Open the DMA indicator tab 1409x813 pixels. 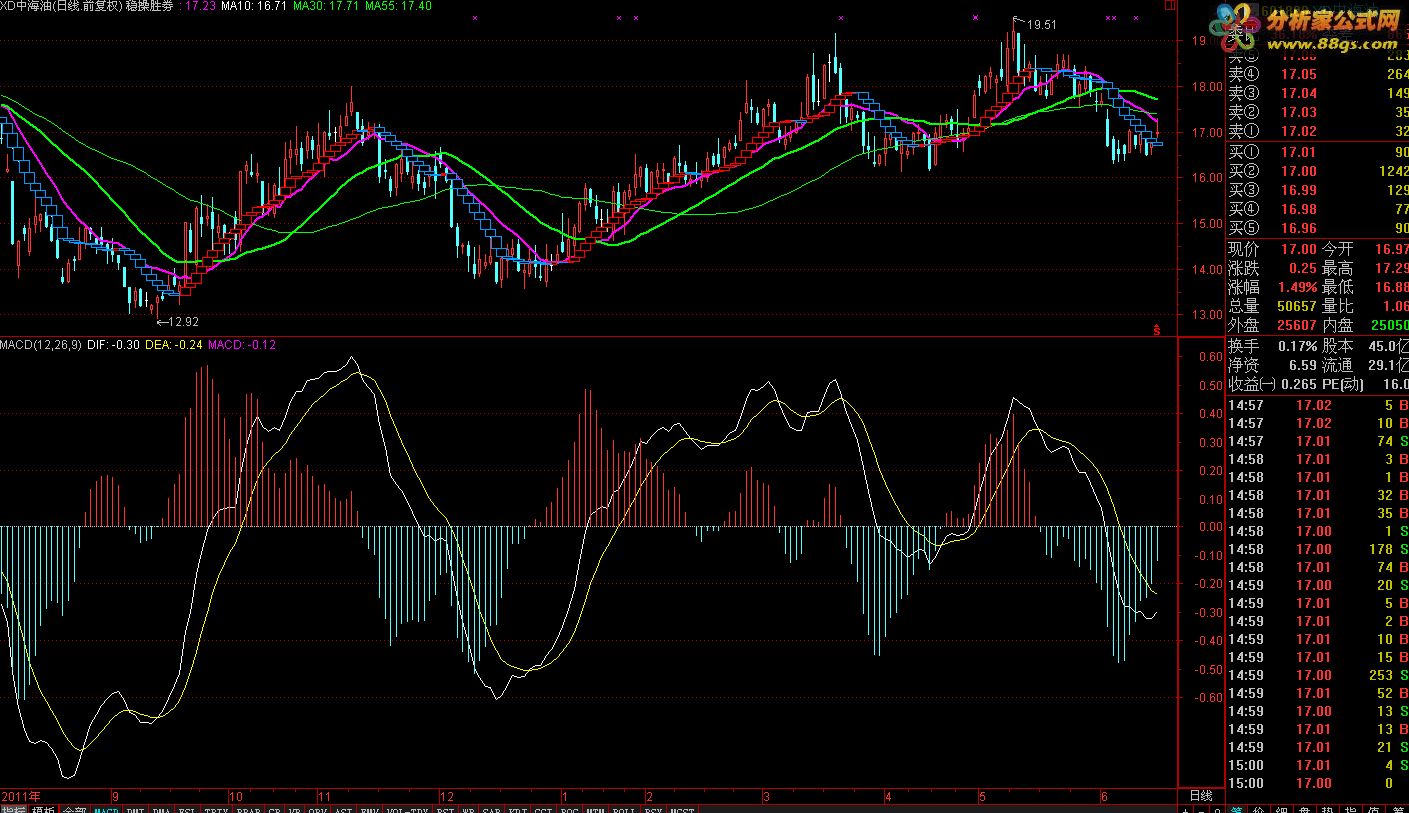click(x=161, y=807)
